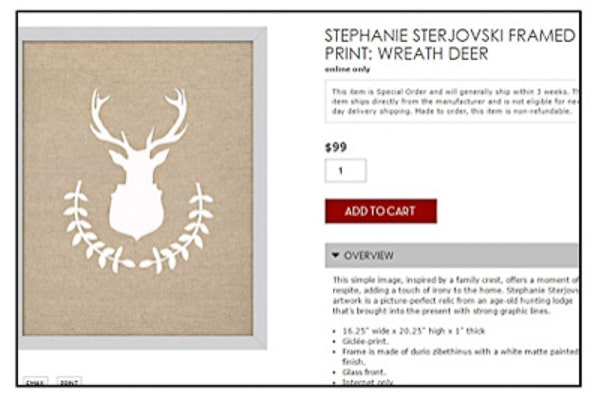Select the OVERVIEW header label
Image resolution: width=600 pixels, height=400 pixels.
tap(368, 255)
